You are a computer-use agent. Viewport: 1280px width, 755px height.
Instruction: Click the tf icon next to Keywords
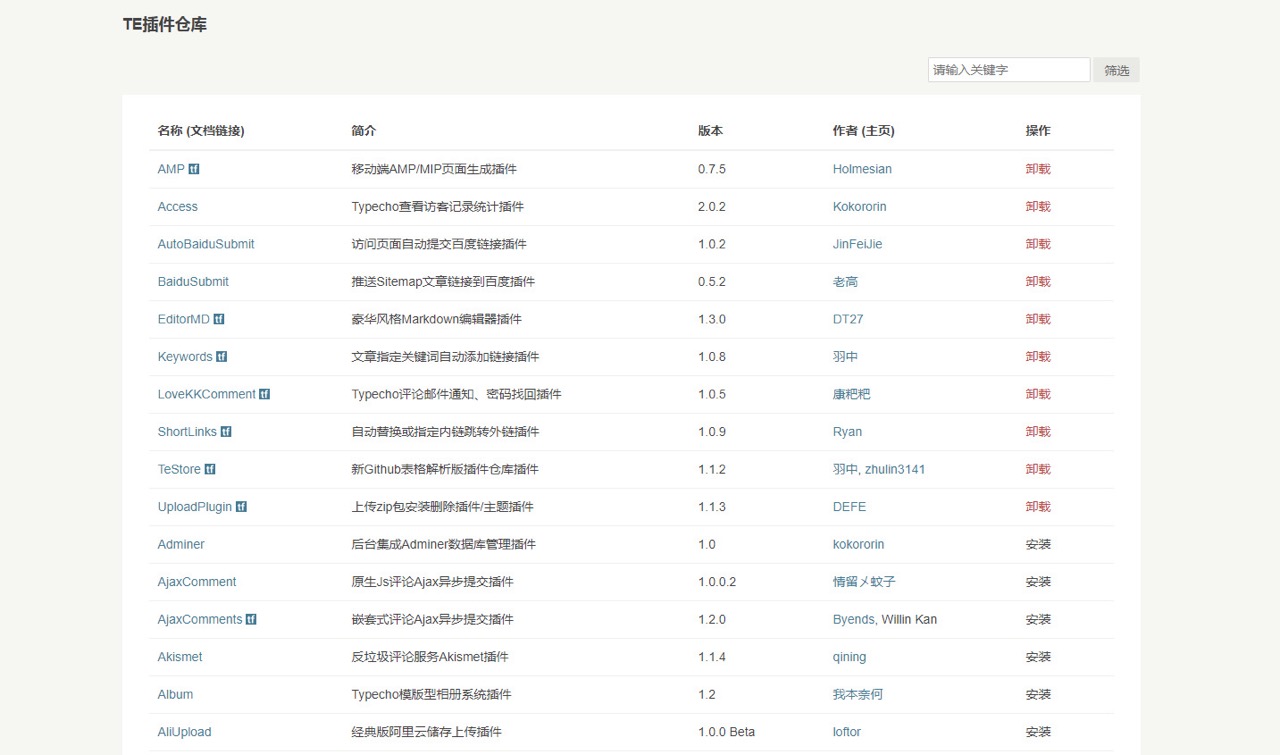point(222,357)
